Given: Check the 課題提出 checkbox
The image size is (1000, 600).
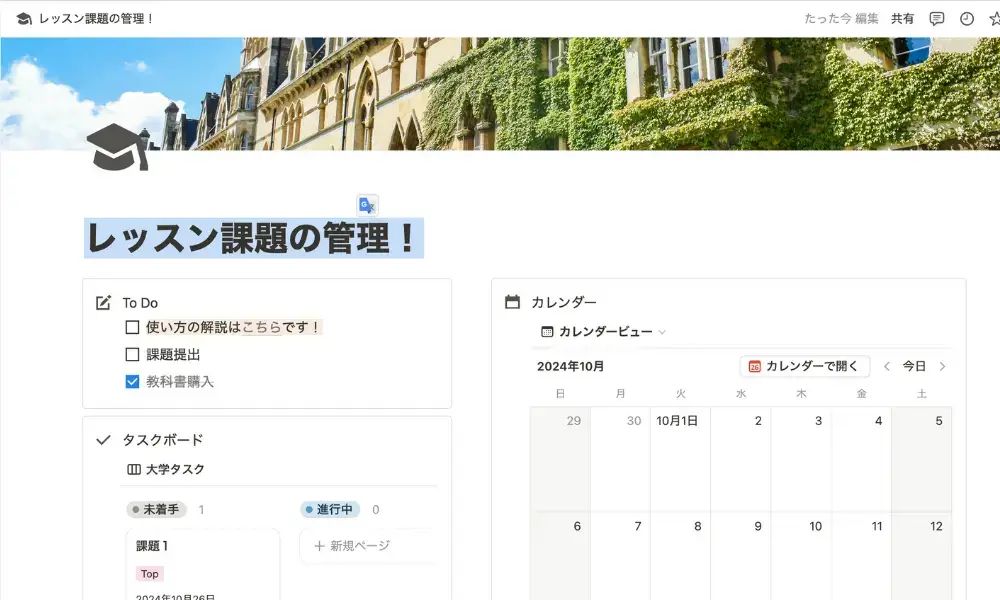Looking at the screenshot, I should [132, 355].
